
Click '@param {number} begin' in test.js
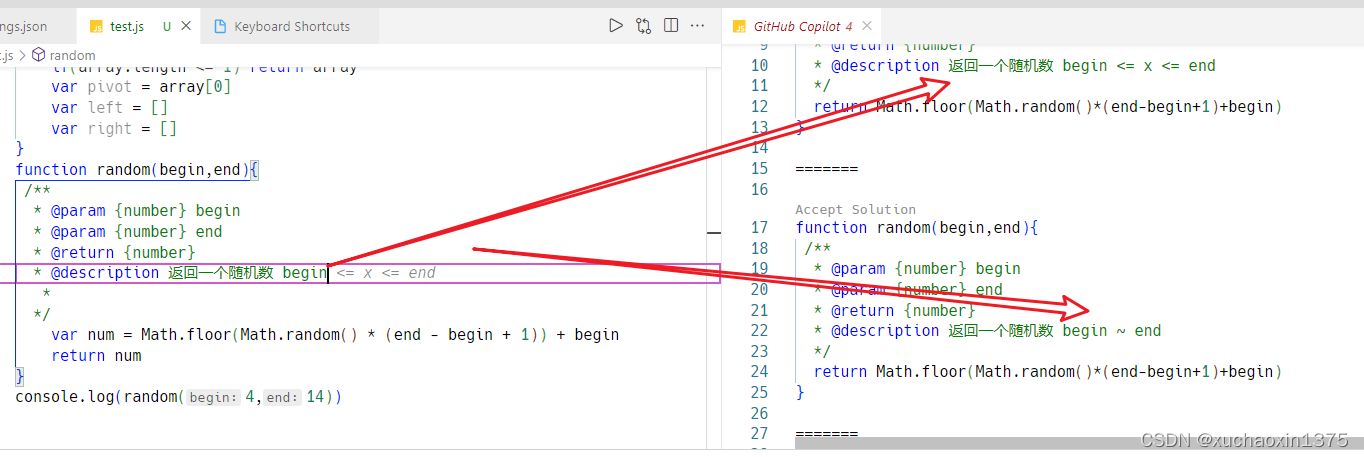[x=145, y=210]
